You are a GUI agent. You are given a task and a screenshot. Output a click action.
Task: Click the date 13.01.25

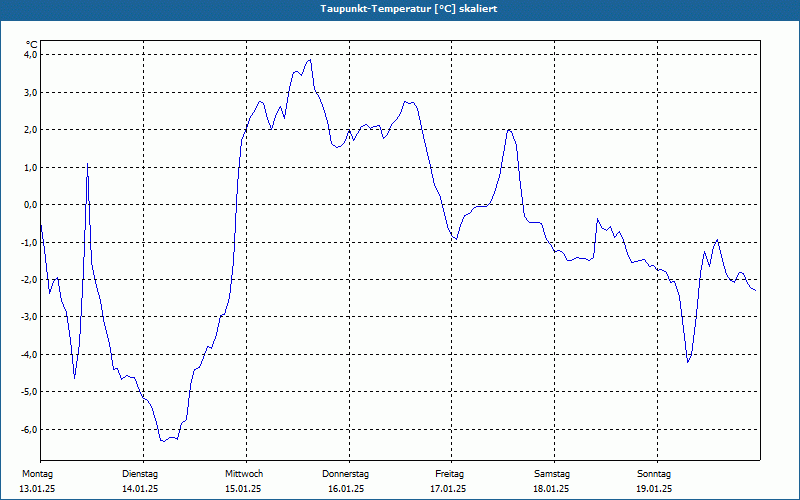pos(37,489)
